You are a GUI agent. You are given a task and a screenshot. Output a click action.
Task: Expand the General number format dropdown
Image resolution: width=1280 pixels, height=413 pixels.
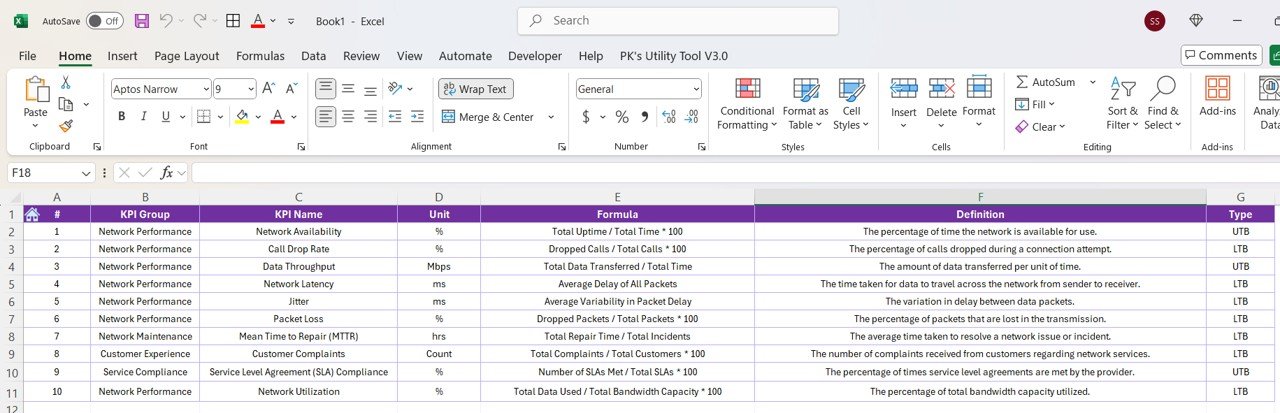click(696, 89)
